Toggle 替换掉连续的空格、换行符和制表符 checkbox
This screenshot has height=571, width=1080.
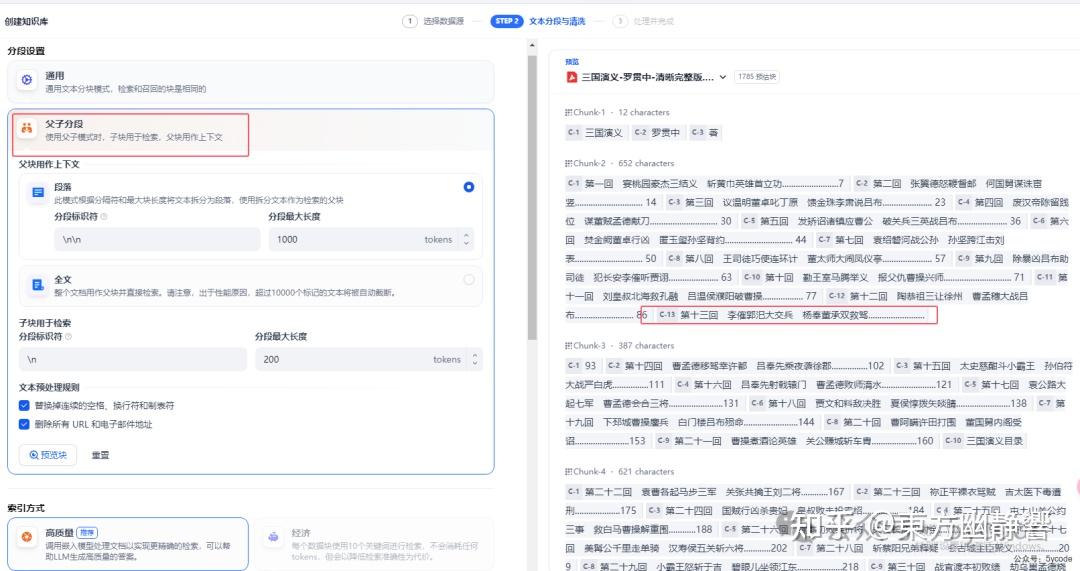pyautogui.click(x=24, y=406)
